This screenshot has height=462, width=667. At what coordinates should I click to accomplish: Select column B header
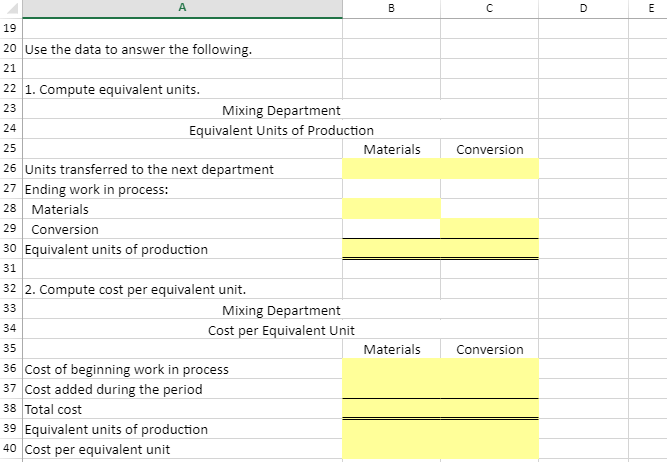point(391,8)
